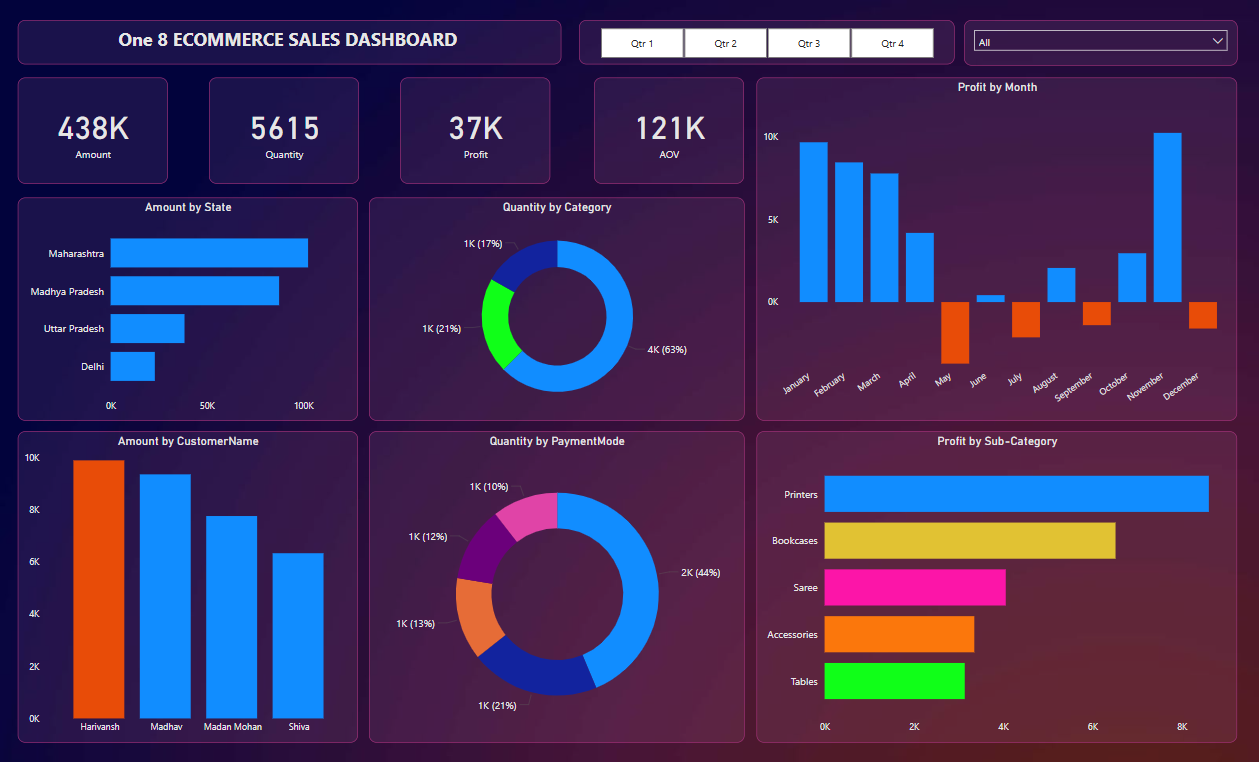The width and height of the screenshot is (1259, 762).
Task: Select the 5615 Quantity card
Action: coord(283,130)
